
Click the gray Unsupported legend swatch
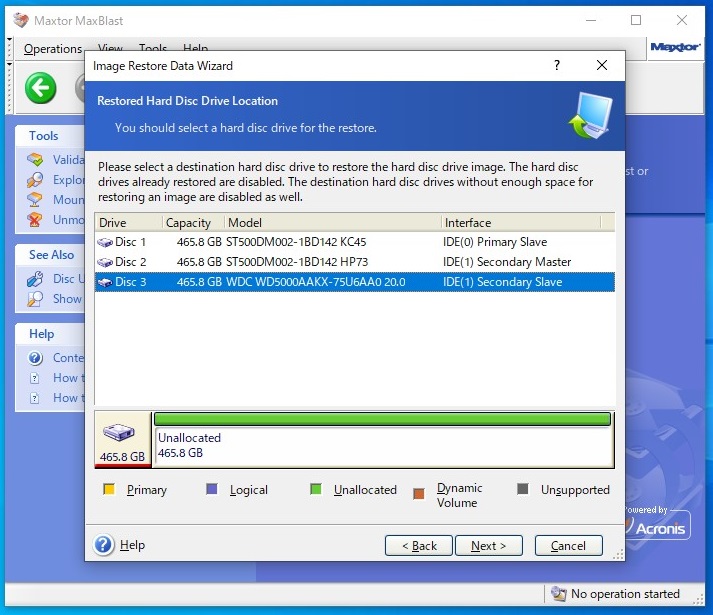(x=523, y=489)
